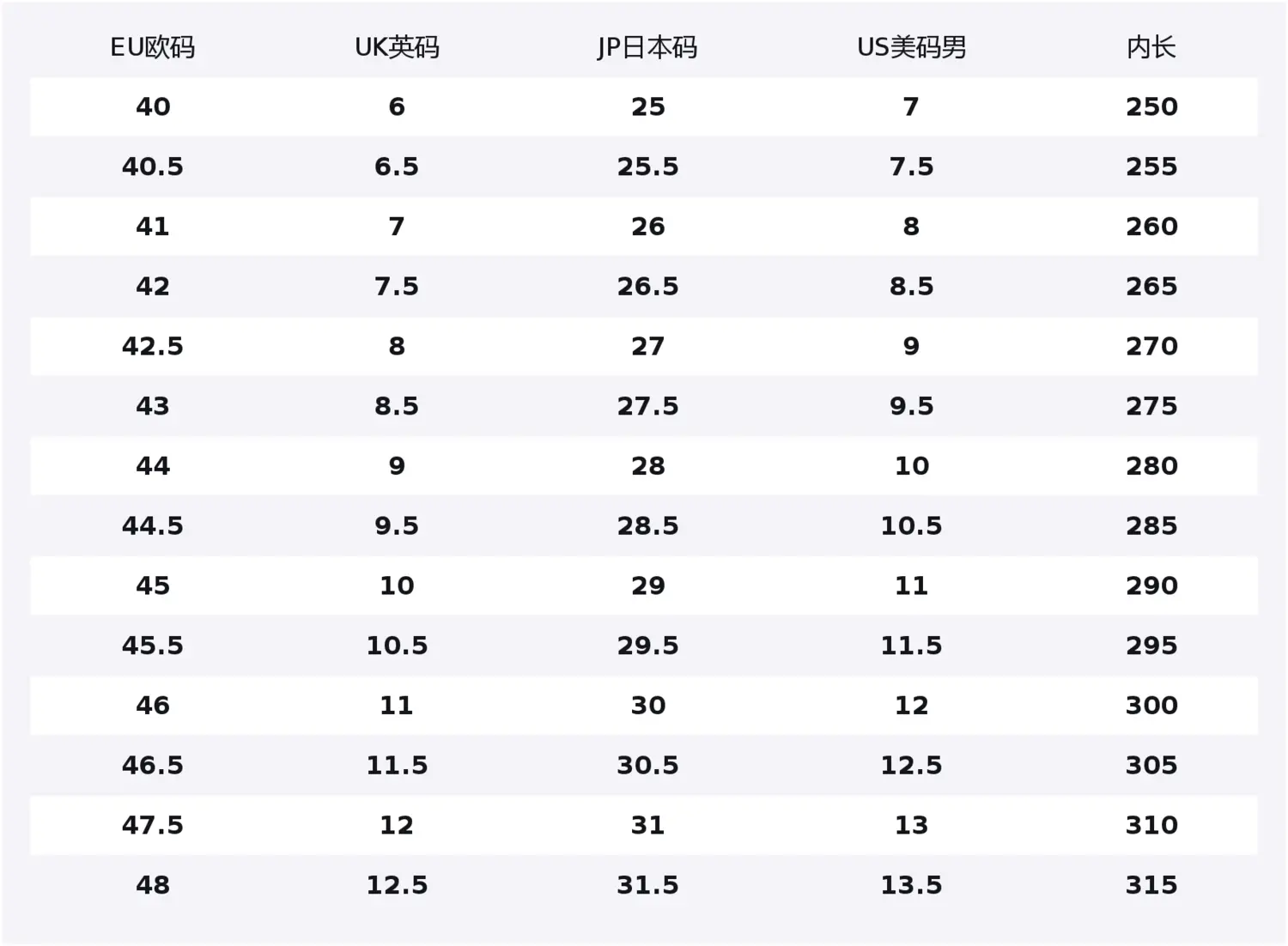Image resolution: width=1288 pixels, height=946 pixels.
Task: Click JP size 31.5 cell
Action: (x=647, y=885)
